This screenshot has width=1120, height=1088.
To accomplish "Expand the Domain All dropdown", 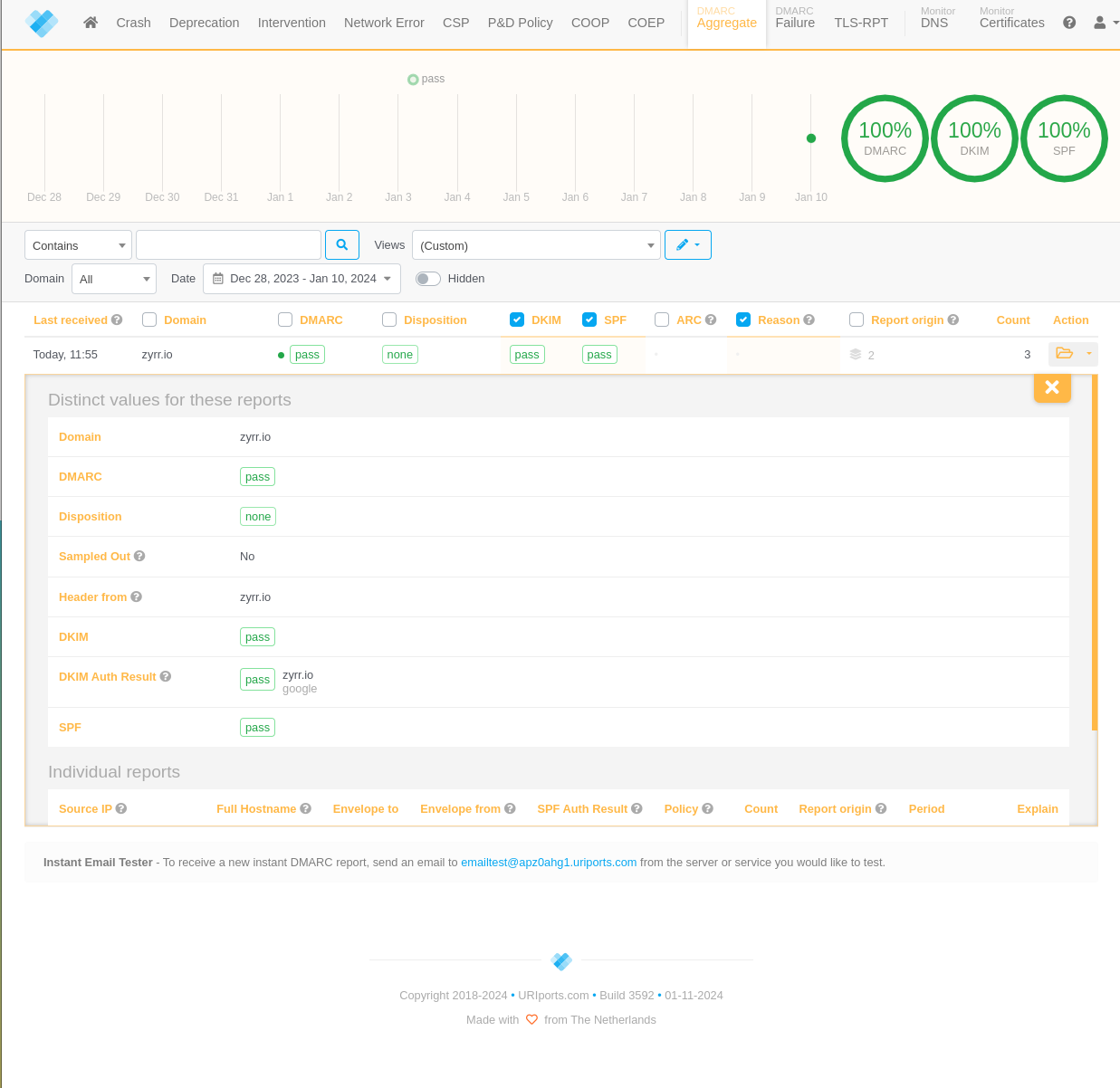I will pos(113,279).
